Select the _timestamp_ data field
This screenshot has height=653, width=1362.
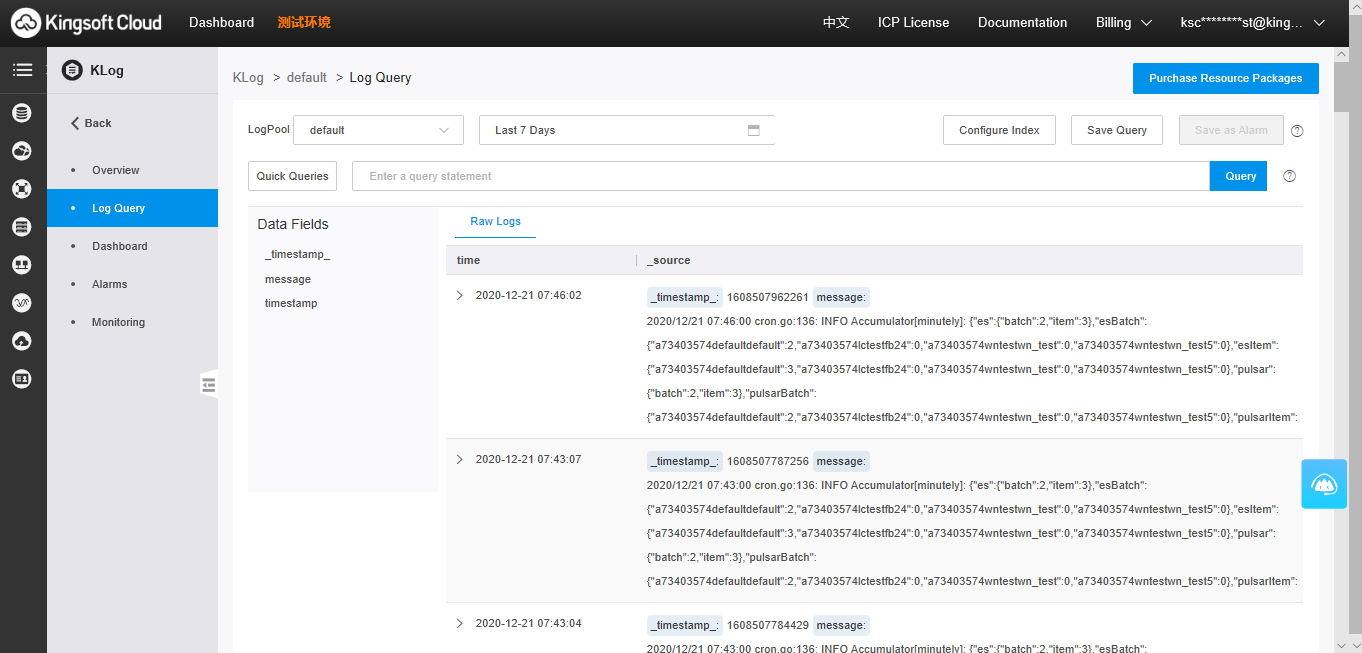coord(297,254)
